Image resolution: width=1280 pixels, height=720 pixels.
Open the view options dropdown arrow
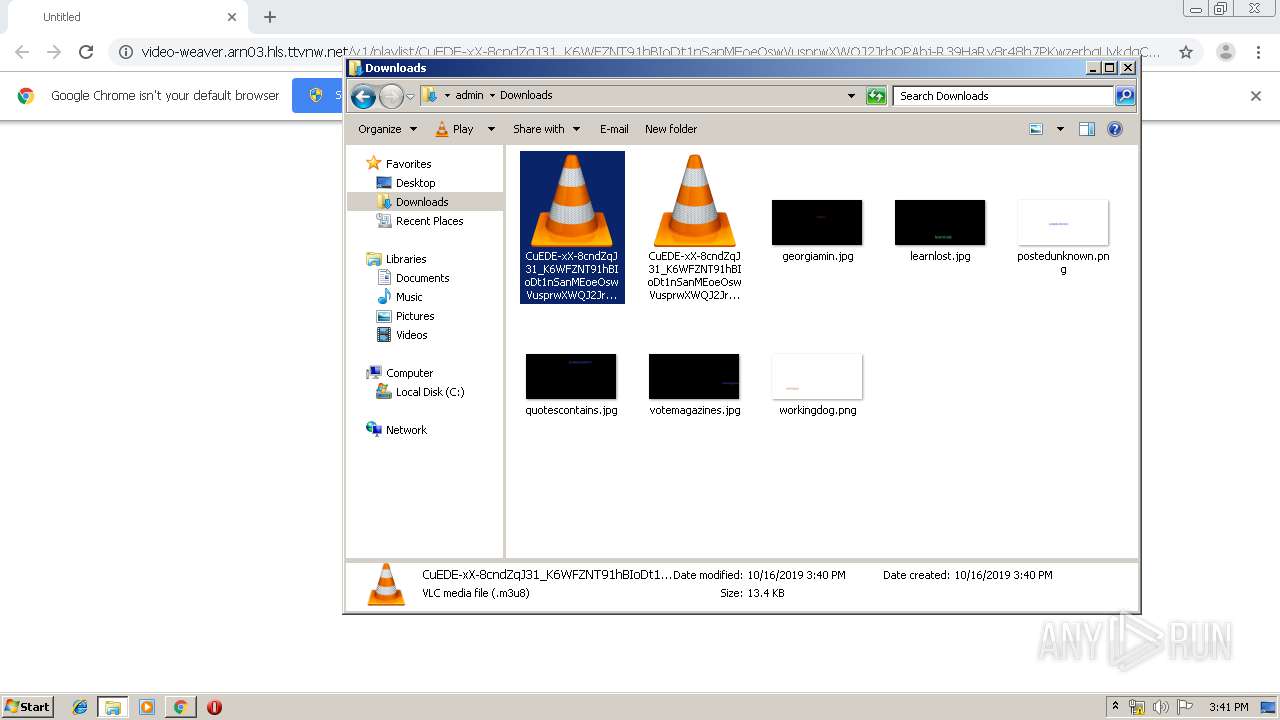[1060, 129]
